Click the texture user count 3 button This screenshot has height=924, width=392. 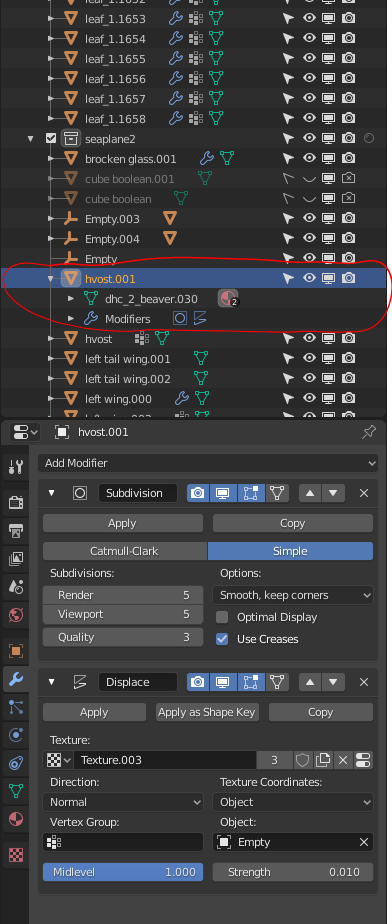point(274,760)
